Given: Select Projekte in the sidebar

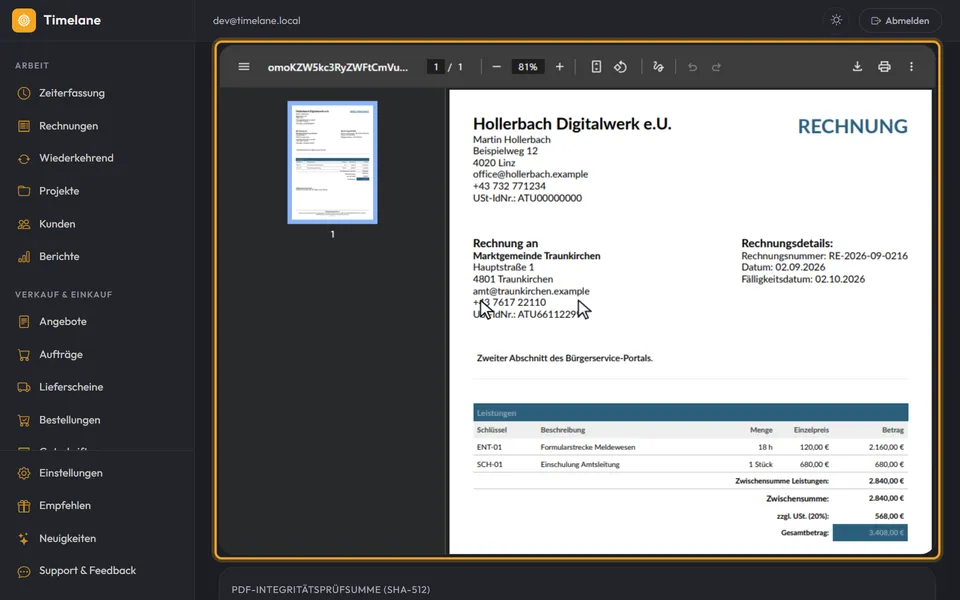Looking at the screenshot, I should coord(59,191).
